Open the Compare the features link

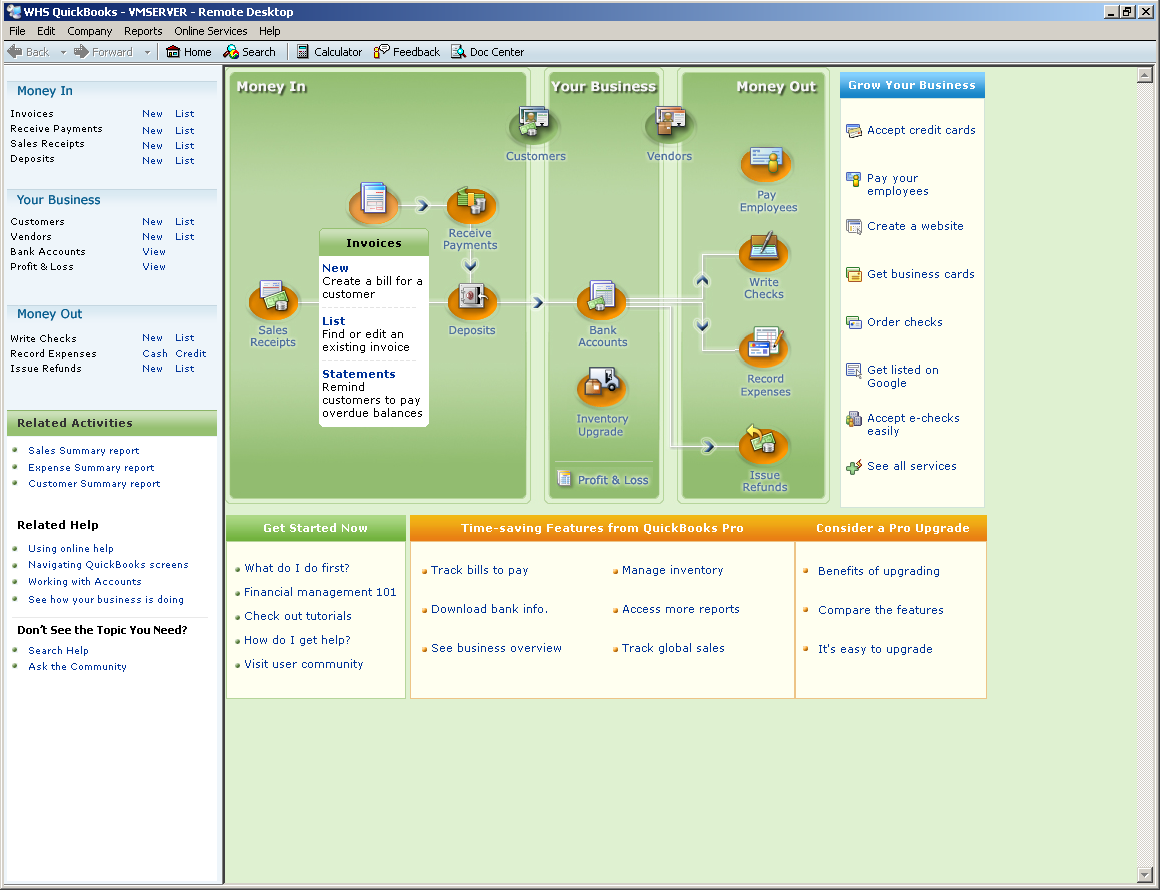click(881, 610)
